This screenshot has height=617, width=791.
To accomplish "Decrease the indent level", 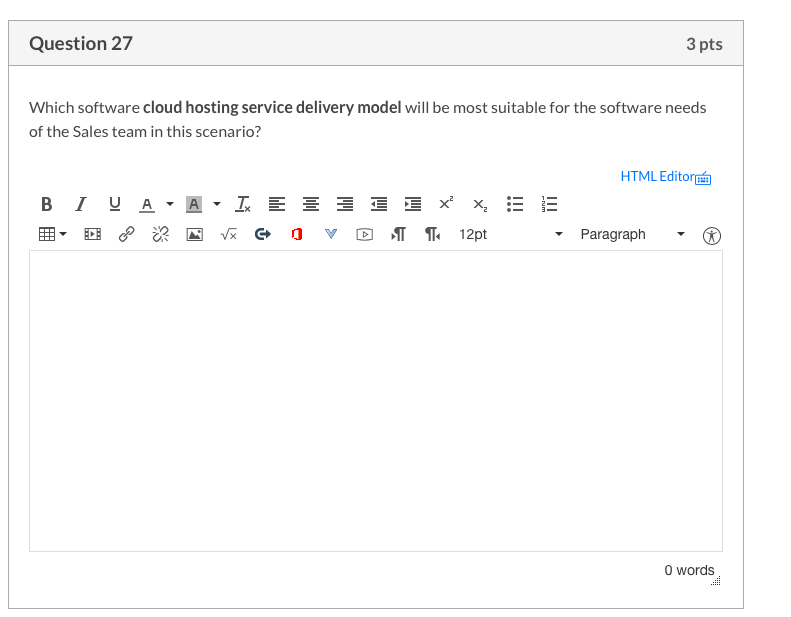I will click(x=379, y=204).
